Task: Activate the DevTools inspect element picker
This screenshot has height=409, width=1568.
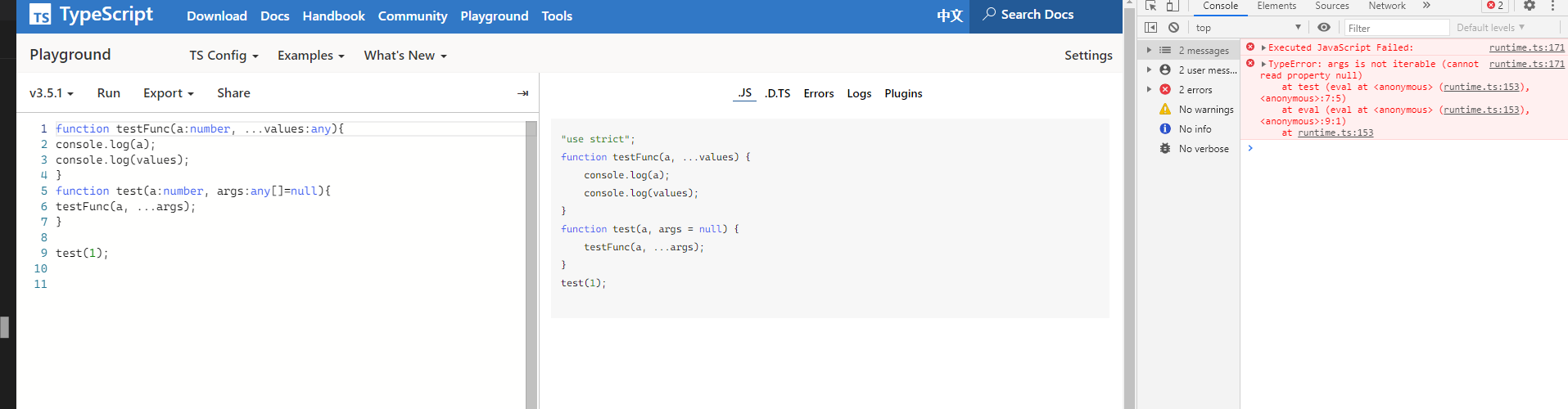Action: pos(1150,6)
